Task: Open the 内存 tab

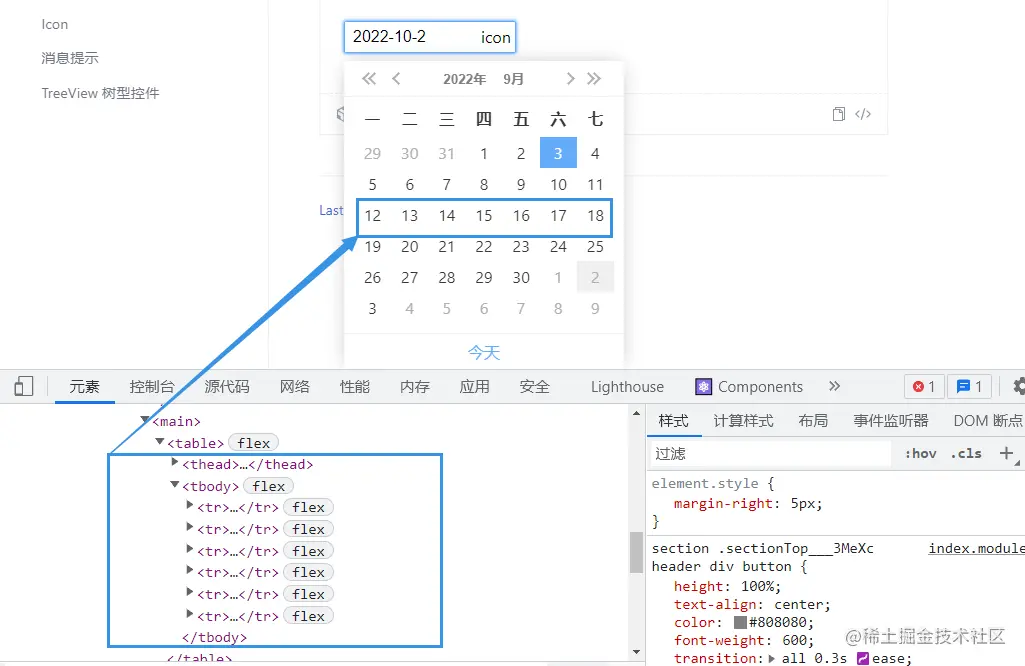Action: tap(415, 386)
